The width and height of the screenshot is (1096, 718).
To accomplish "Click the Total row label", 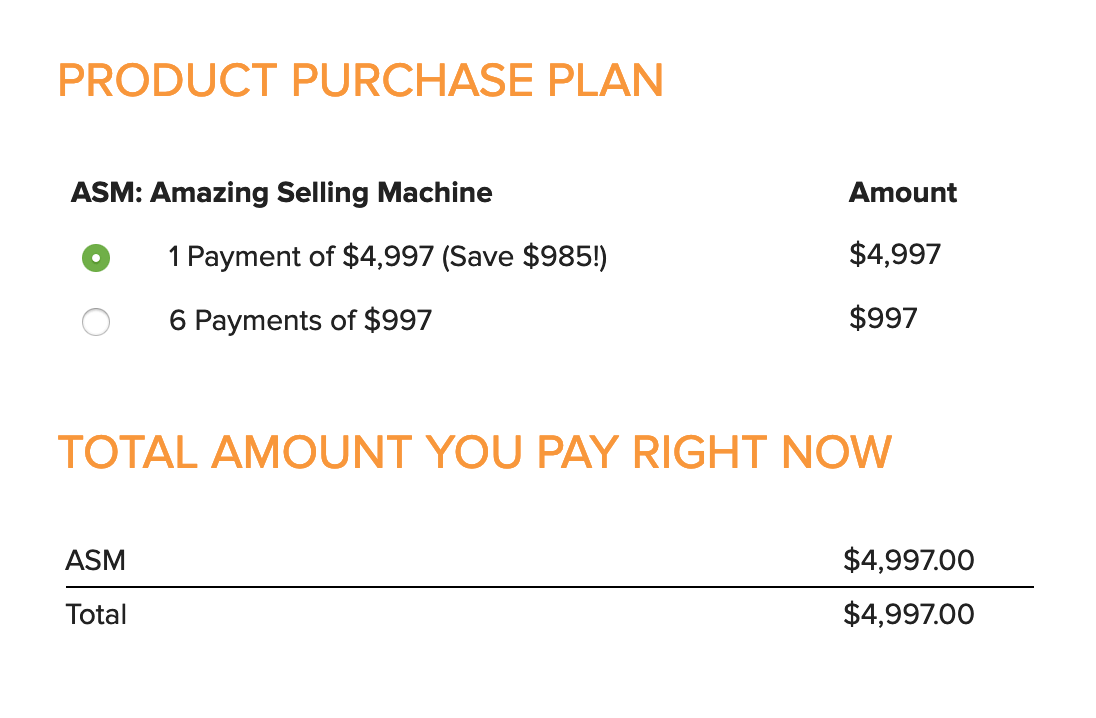I will click(96, 615).
